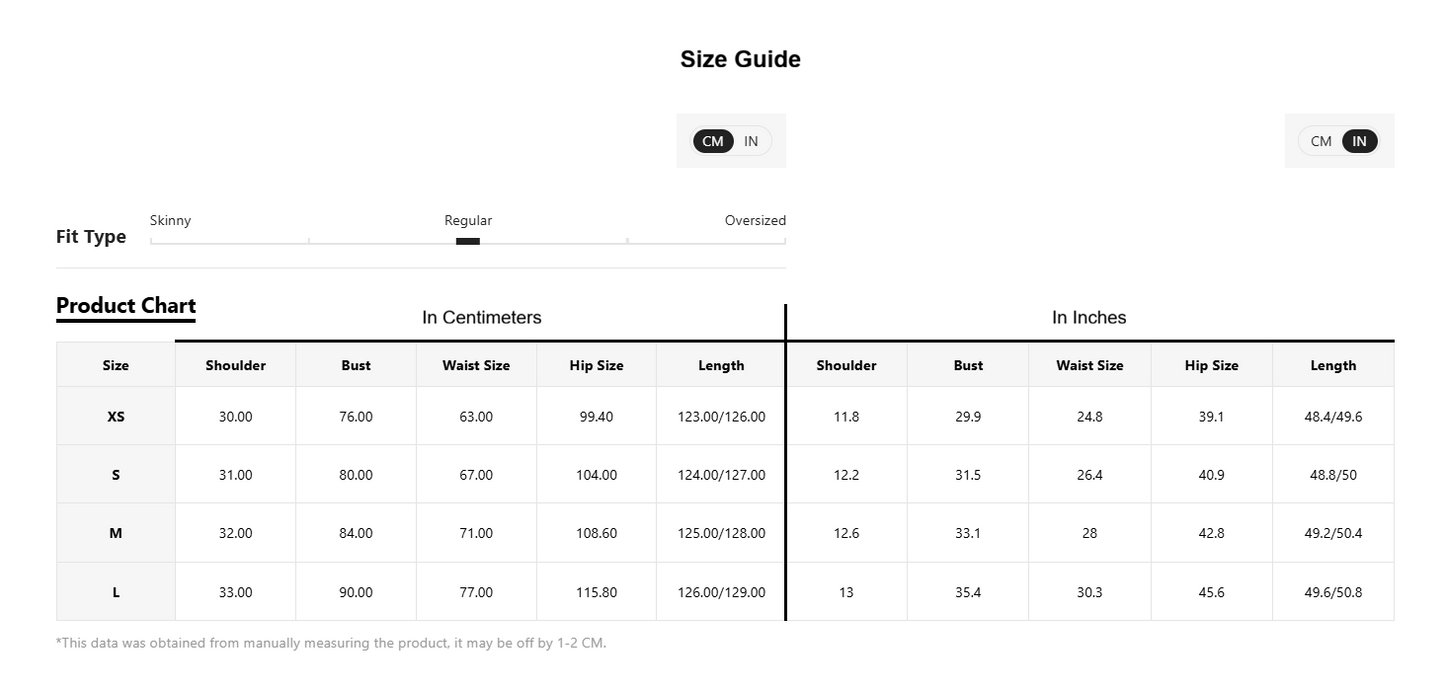Image resolution: width=1445 pixels, height=690 pixels.
Task: Click the 48.8/50 length cell
Action: [x=1333, y=475]
